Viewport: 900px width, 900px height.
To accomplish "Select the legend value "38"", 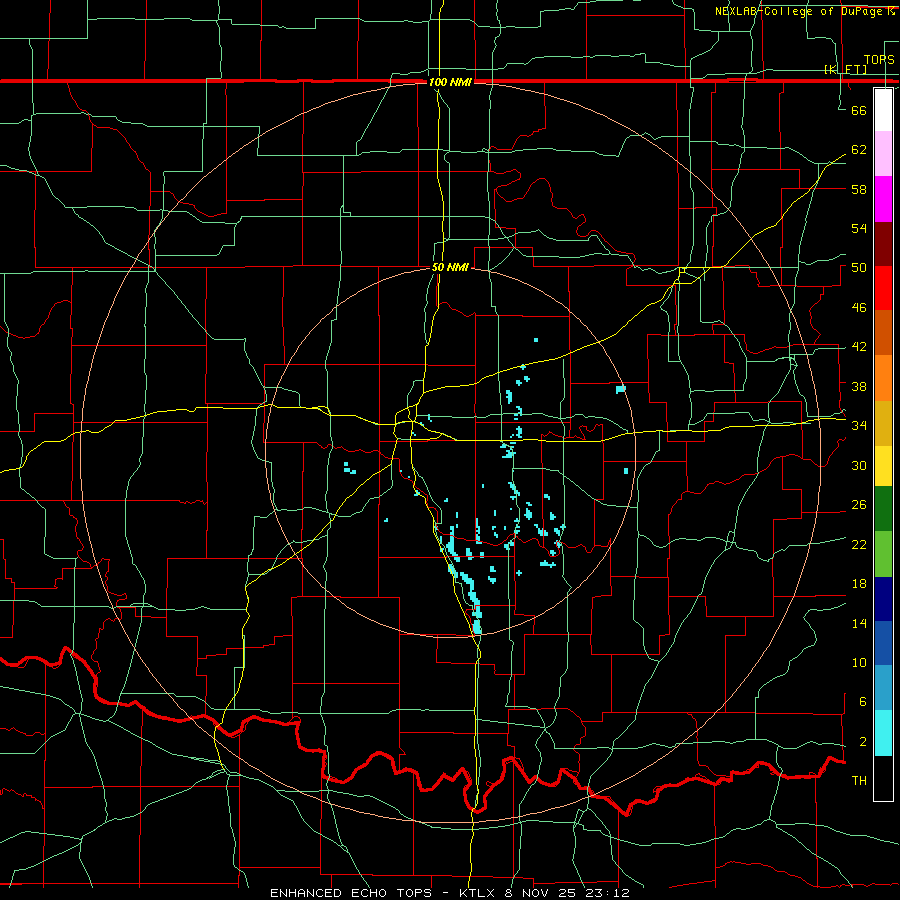I will pyautogui.click(x=859, y=386).
